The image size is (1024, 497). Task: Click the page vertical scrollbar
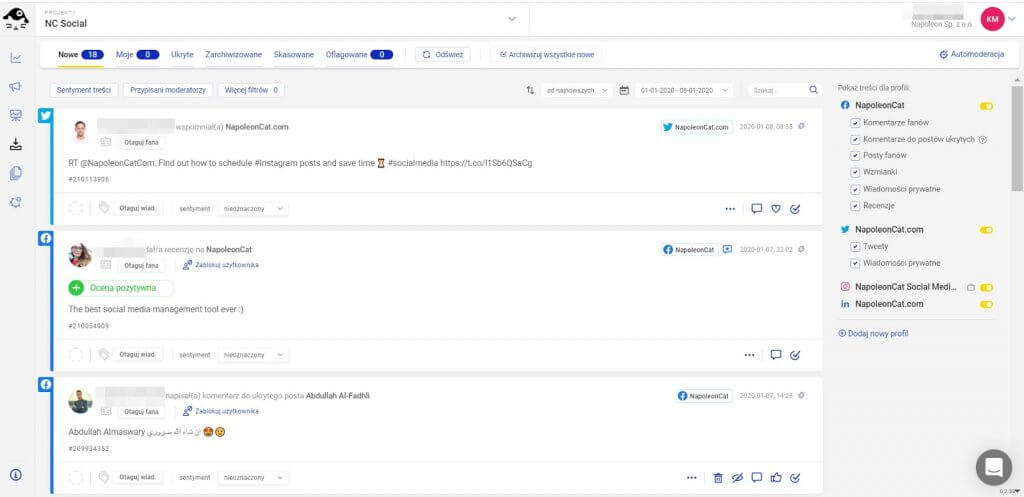[1017, 139]
